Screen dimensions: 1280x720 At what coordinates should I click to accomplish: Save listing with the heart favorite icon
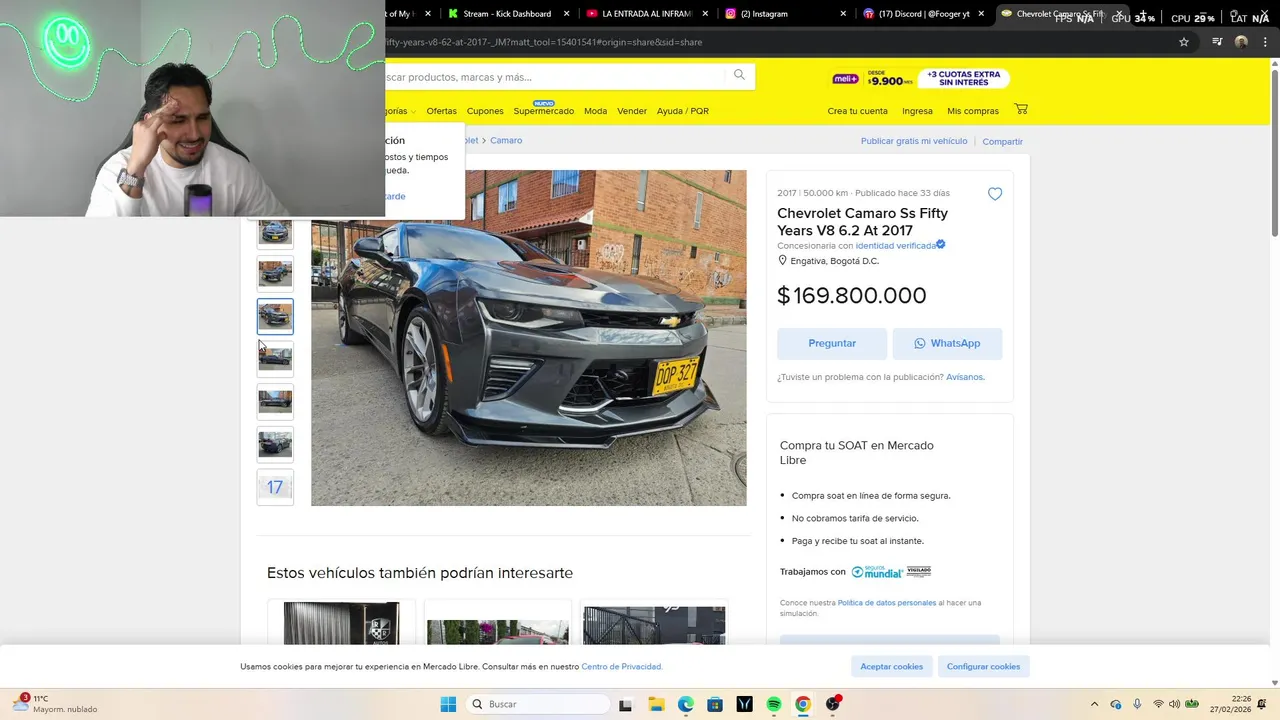click(995, 194)
